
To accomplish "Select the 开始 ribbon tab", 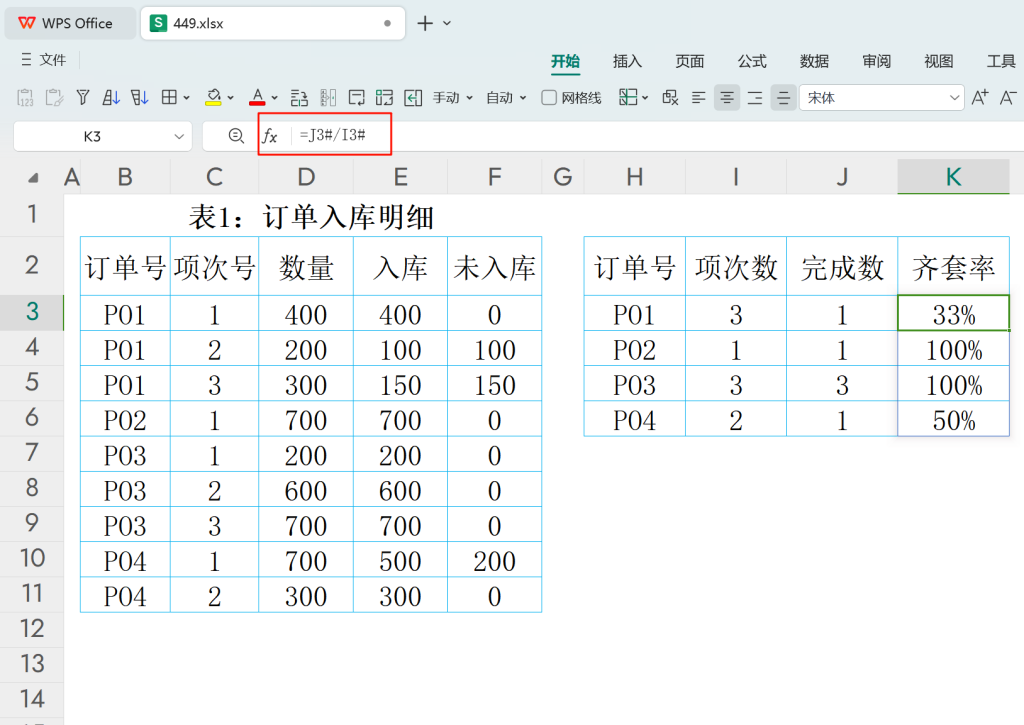I will (566, 61).
